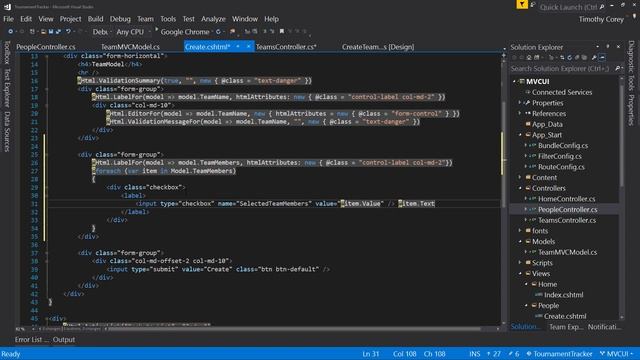Toggle the INS insert mode indicator
Viewport: 640px width, 360px height.
pyautogui.click(x=475, y=354)
